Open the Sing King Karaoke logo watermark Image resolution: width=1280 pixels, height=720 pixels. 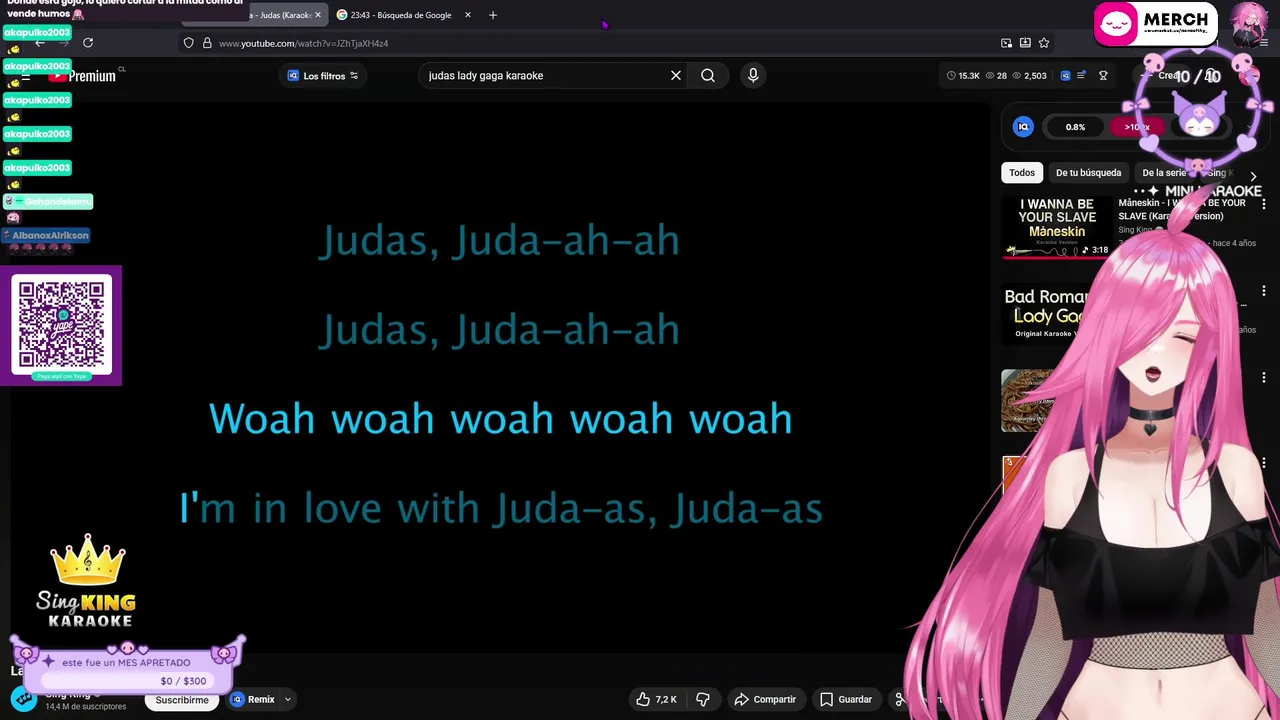(86, 583)
